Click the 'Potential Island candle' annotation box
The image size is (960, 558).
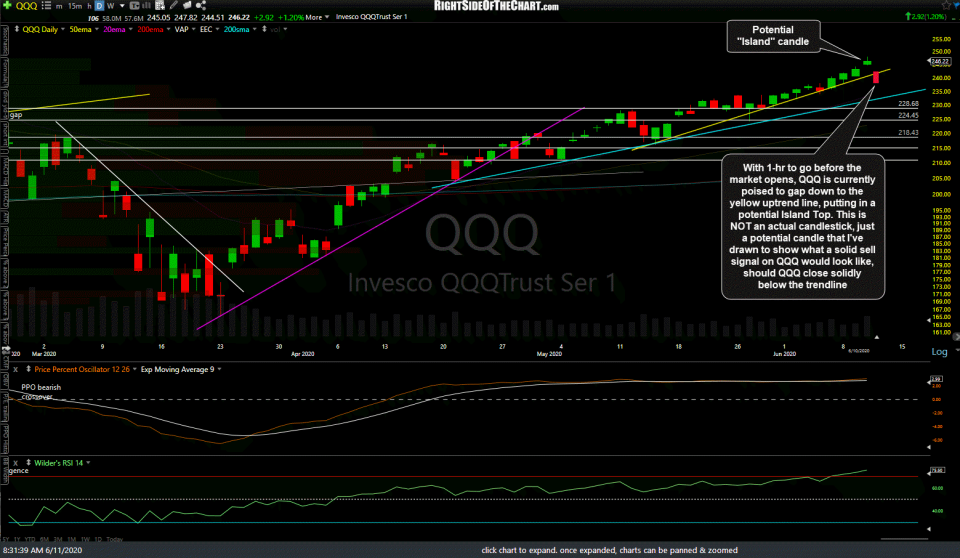[773, 36]
